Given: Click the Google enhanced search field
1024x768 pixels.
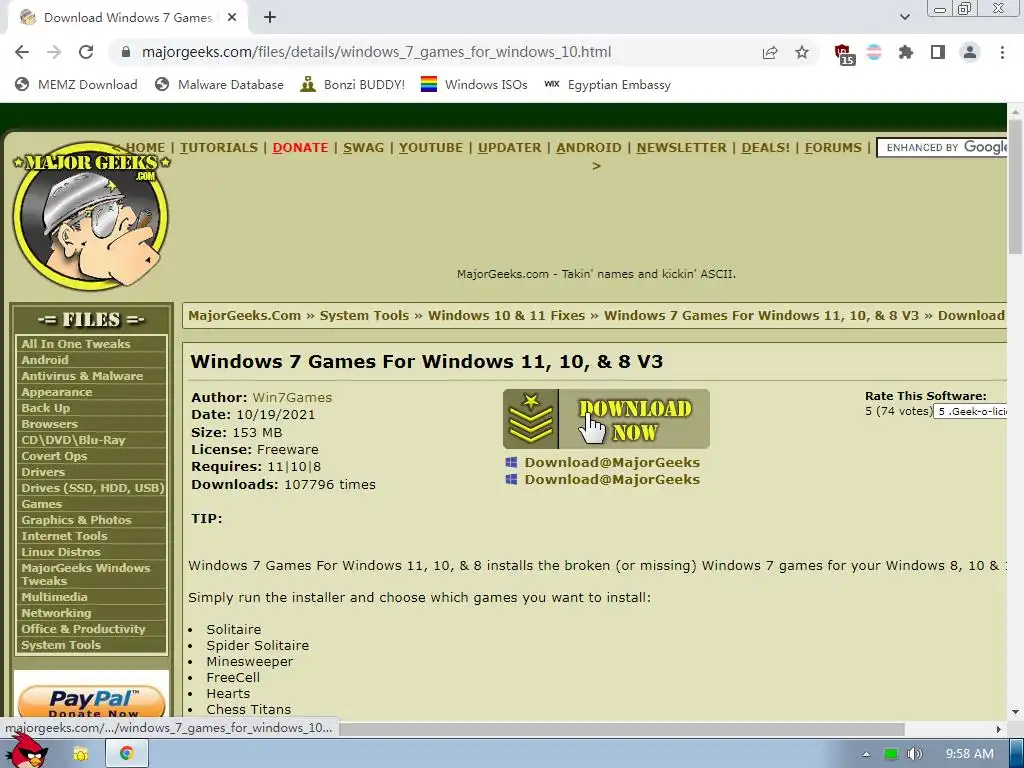Looking at the screenshot, I should point(942,148).
